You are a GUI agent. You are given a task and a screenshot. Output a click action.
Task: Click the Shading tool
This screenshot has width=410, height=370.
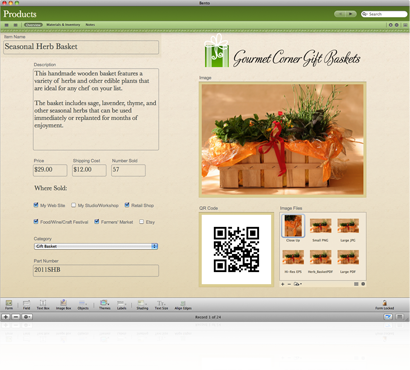(x=142, y=304)
